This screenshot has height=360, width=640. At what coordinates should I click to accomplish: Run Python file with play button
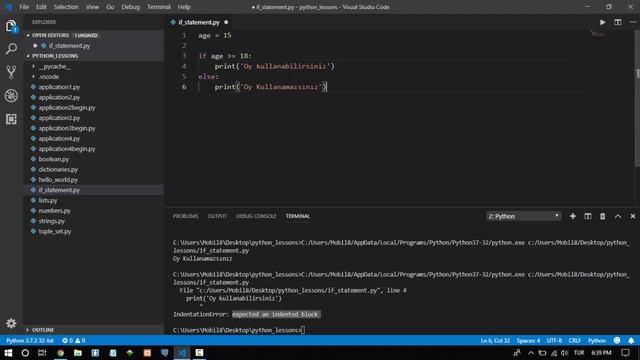(x=602, y=22)
